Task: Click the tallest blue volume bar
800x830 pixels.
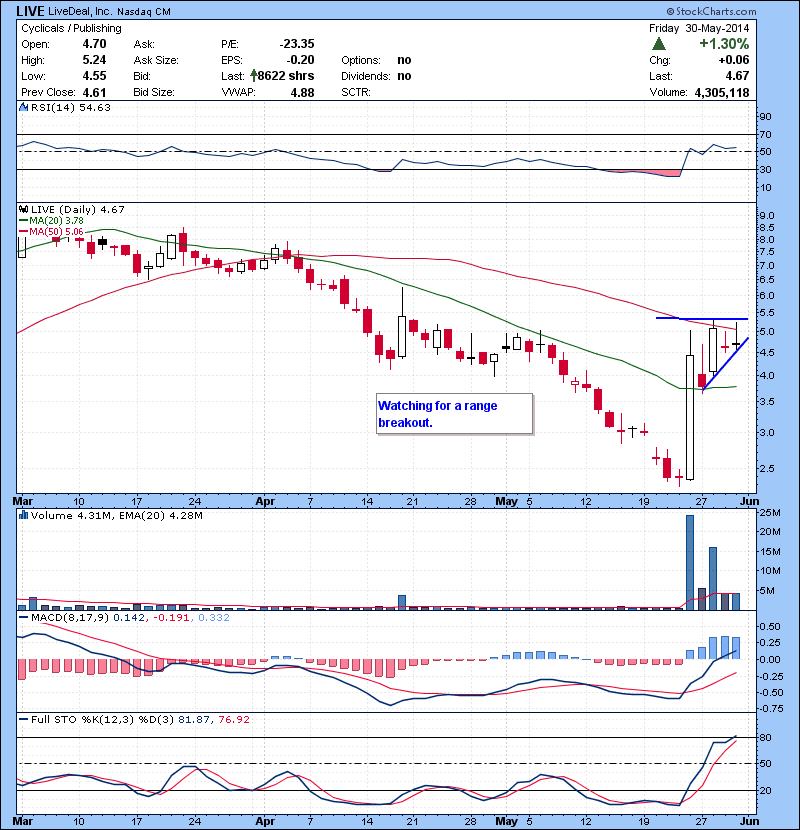Action: pos(690,562)
